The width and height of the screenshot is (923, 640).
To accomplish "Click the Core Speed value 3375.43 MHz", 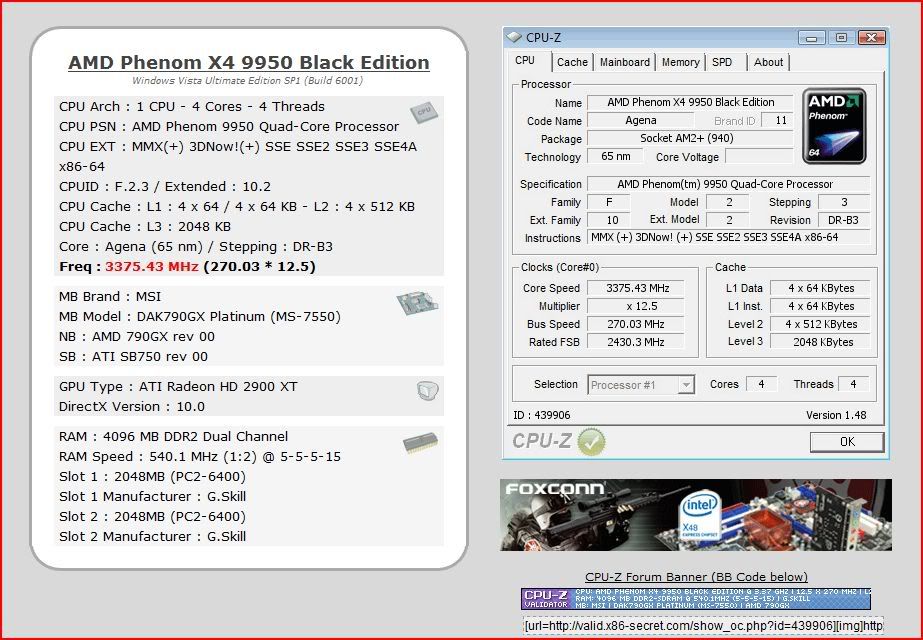I will coord(636,289).
